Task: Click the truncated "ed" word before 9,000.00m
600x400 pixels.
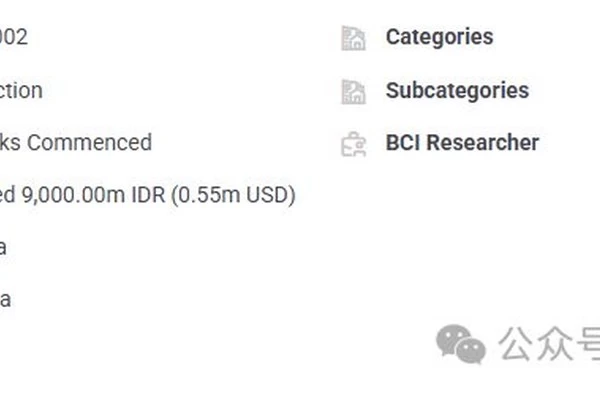Action: [7, 194]
